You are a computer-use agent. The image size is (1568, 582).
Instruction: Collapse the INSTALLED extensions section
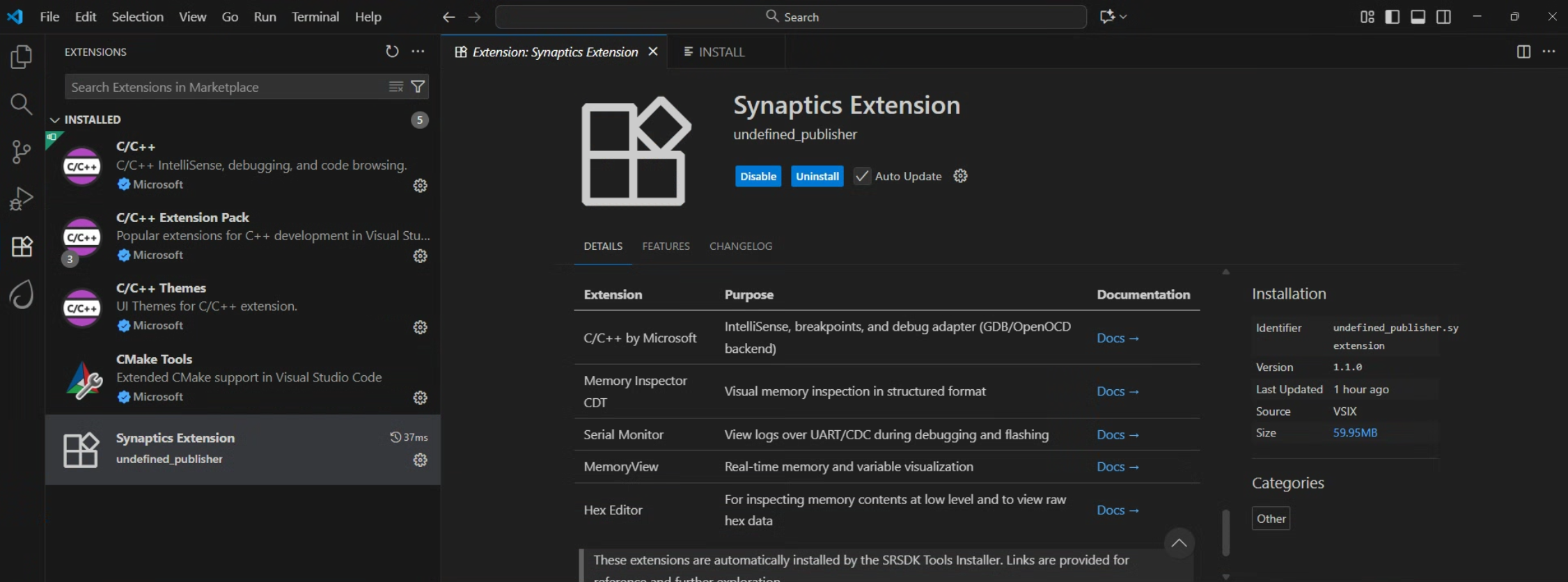point(55,120)
